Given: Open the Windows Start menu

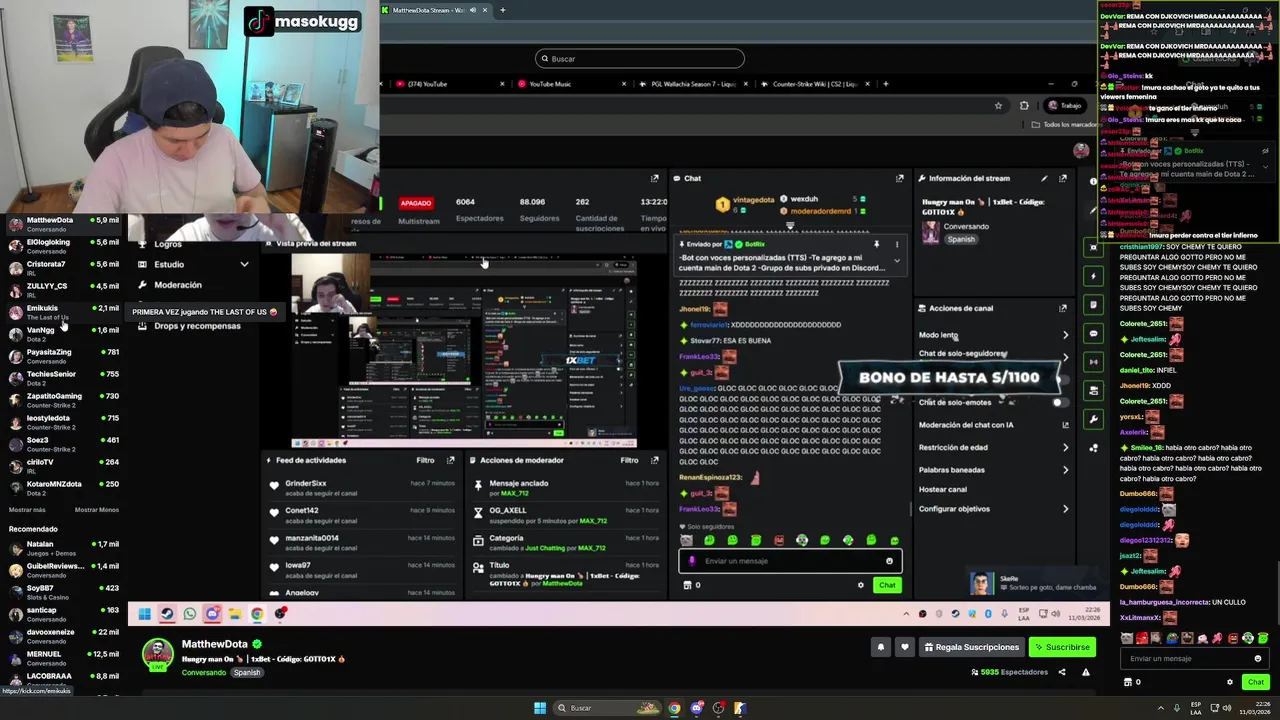Looking at the screenshot, I should pos(540,708).
